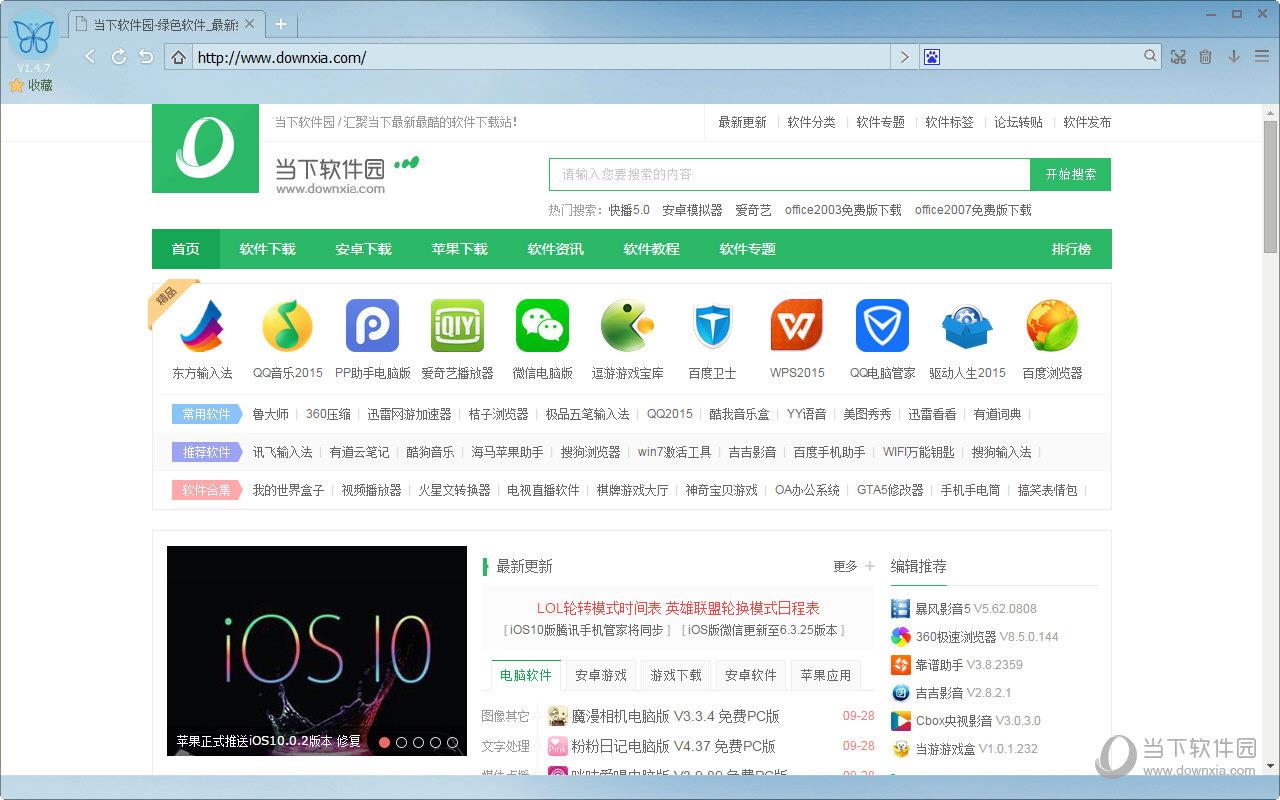This screenshot has height=800, width=1280.
Task: Open the downloads arrow icon
Action: [x=1234, y=57]
